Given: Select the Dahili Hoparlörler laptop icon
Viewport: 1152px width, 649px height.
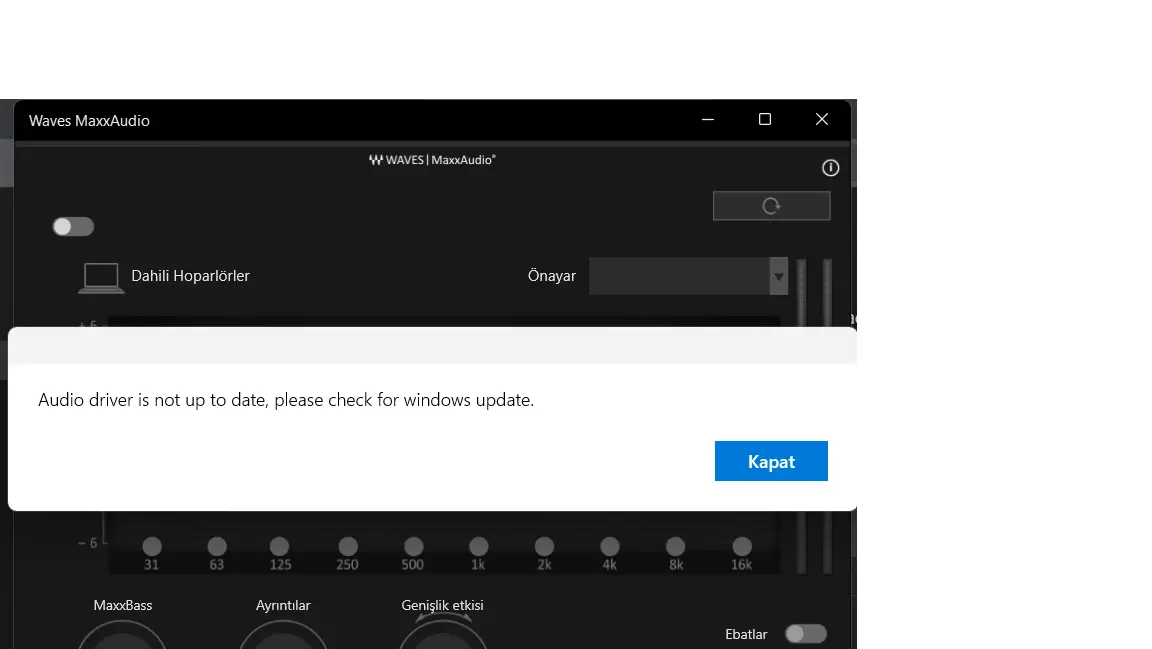Looking at the screenshot, I should coord(101,278).
